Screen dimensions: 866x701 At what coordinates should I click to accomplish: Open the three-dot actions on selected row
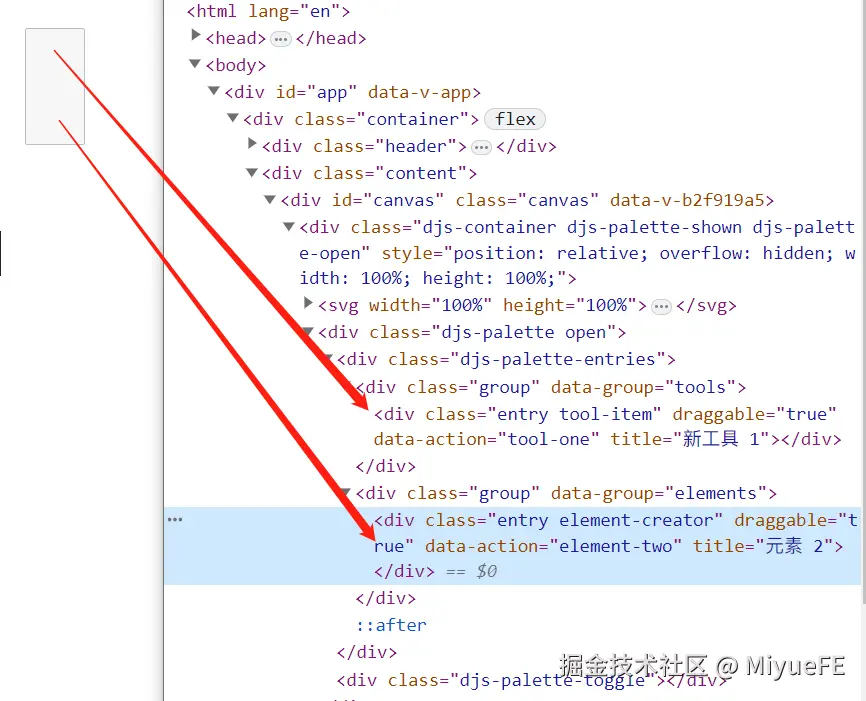tap(175, 519)
